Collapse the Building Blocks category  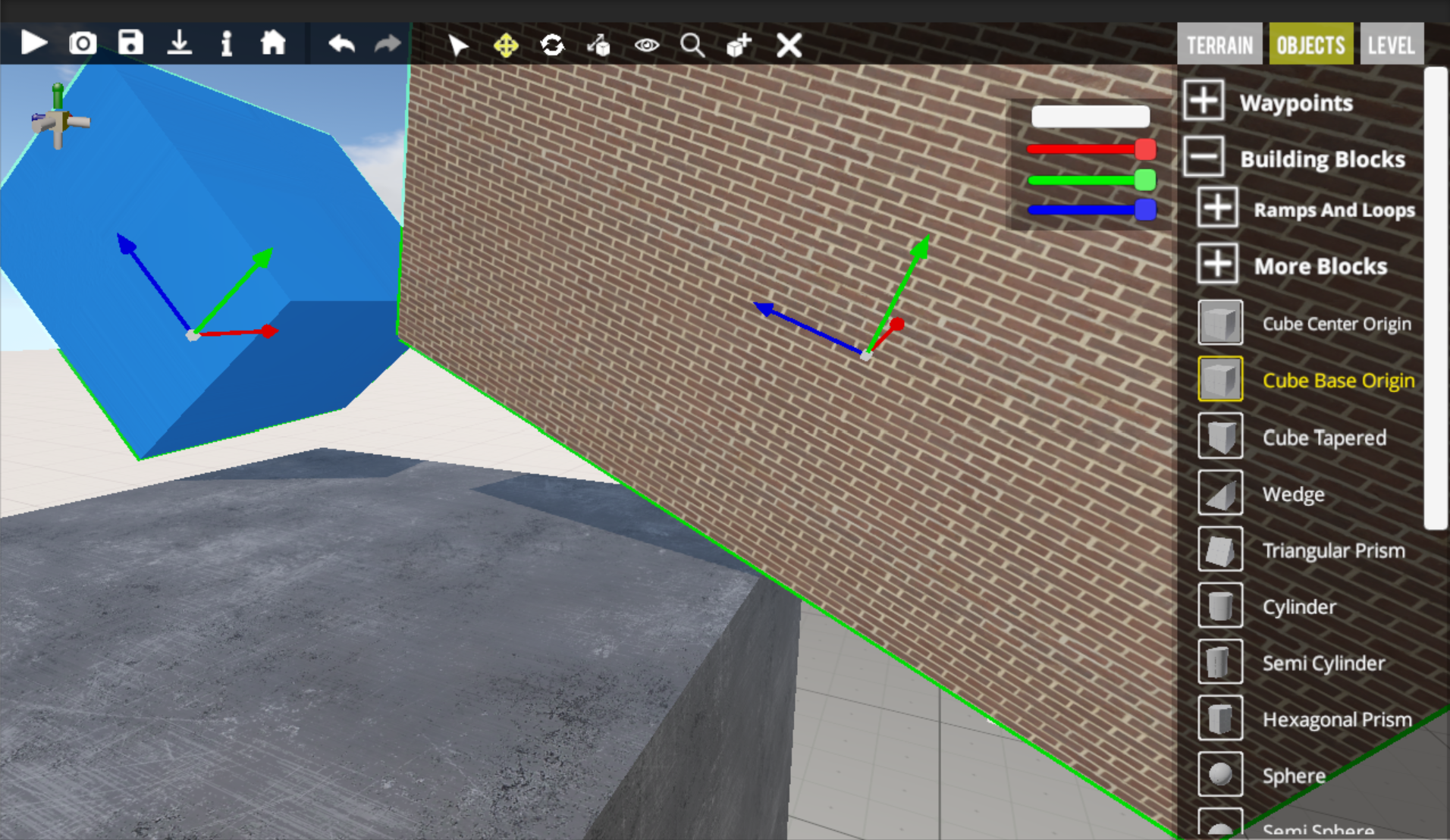click(1204, 157)
